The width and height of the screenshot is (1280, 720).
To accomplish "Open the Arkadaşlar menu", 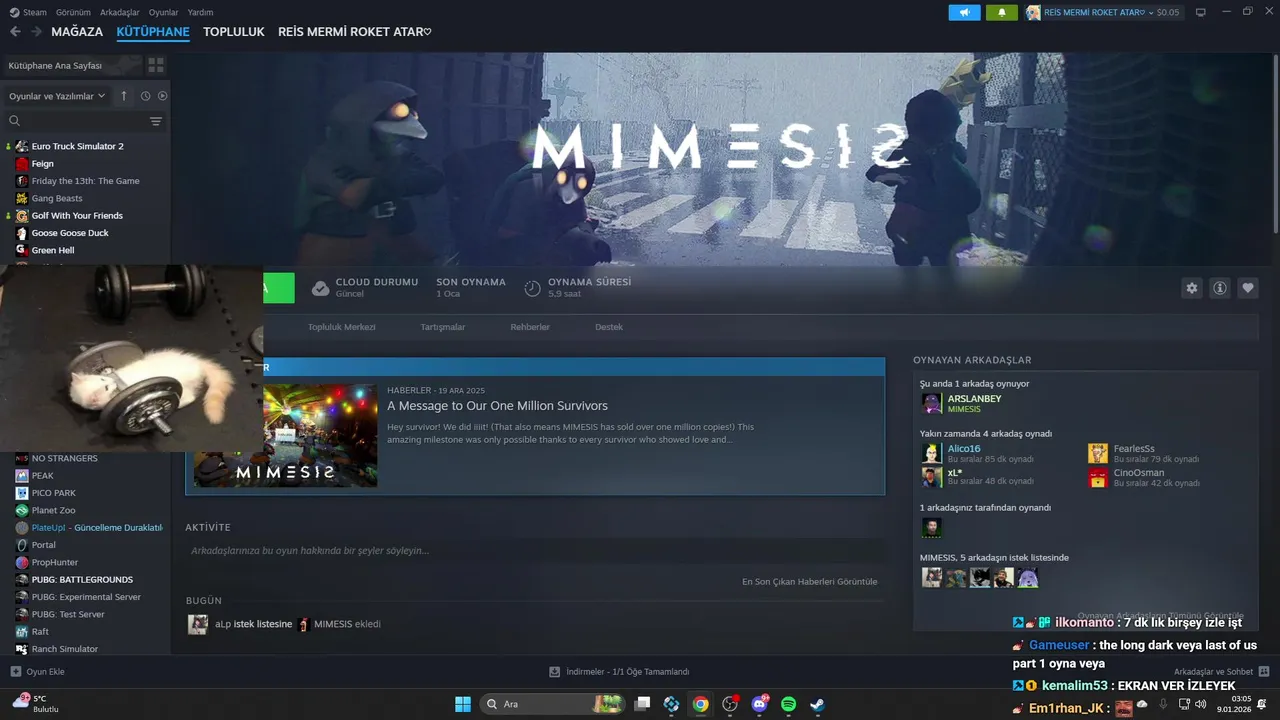I will (x=120, y=12).
